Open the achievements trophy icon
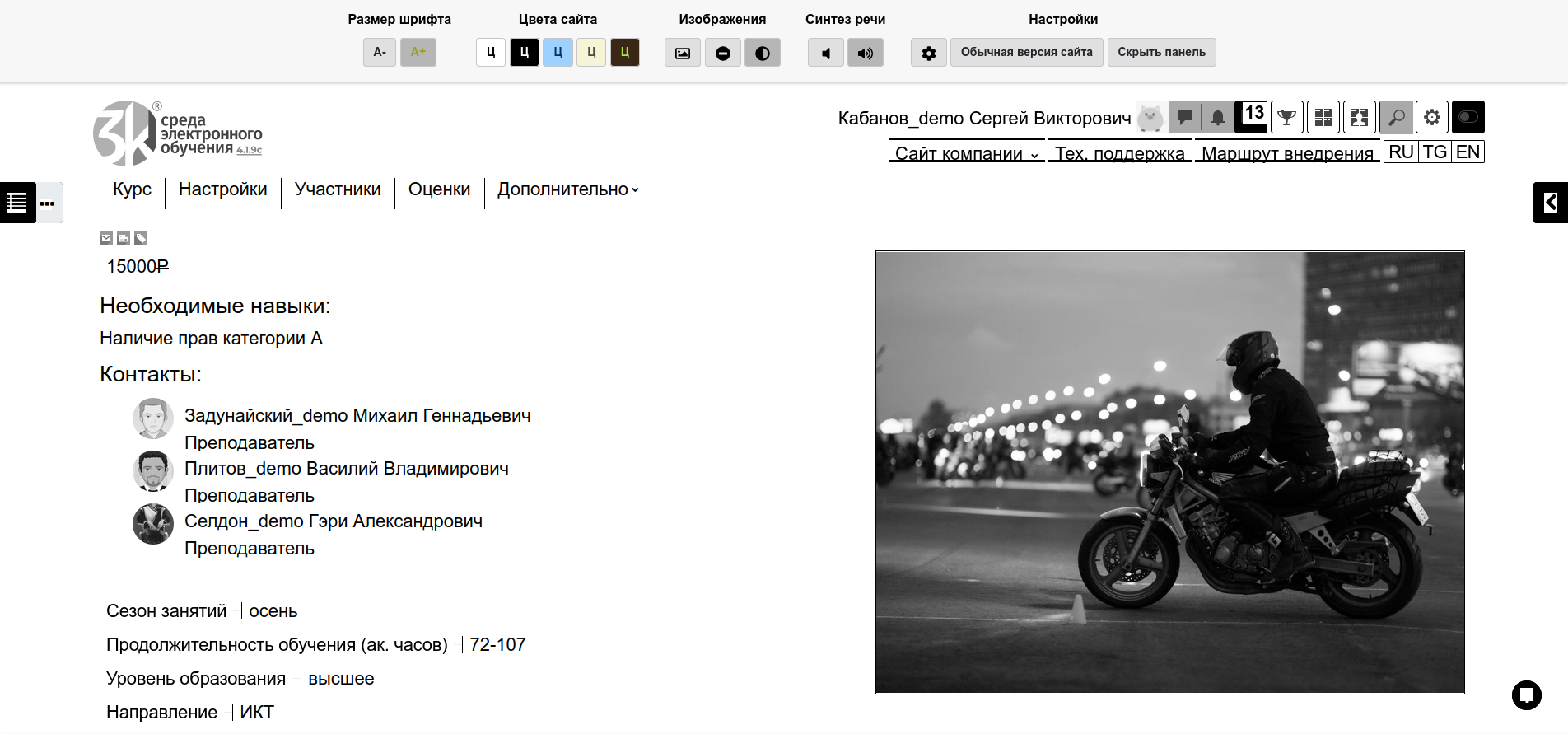Viewport: 1568px width, 734px height. coord(1287,117)
